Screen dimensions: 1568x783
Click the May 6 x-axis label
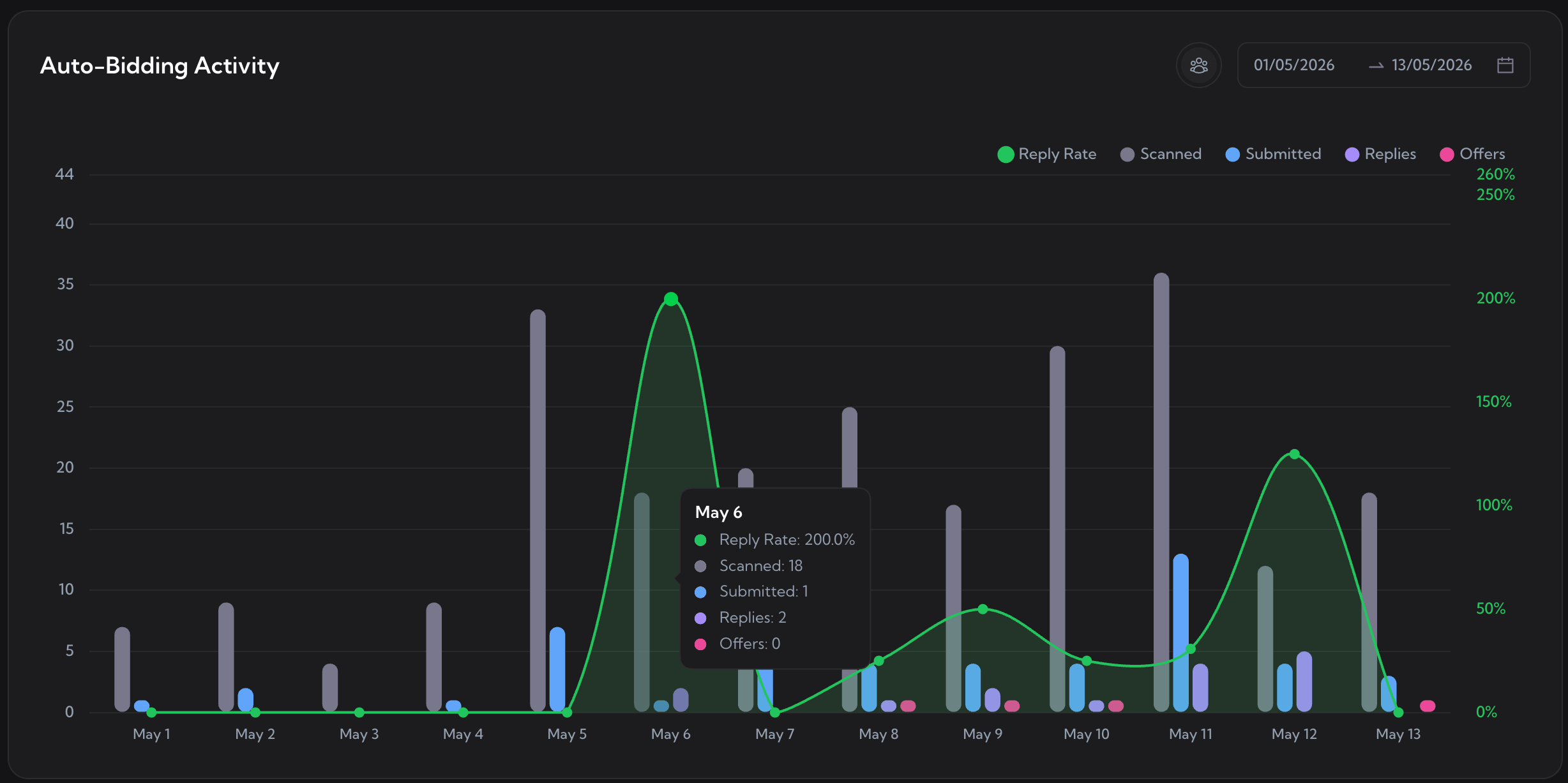pyautogui.click(x=670, y=734)
